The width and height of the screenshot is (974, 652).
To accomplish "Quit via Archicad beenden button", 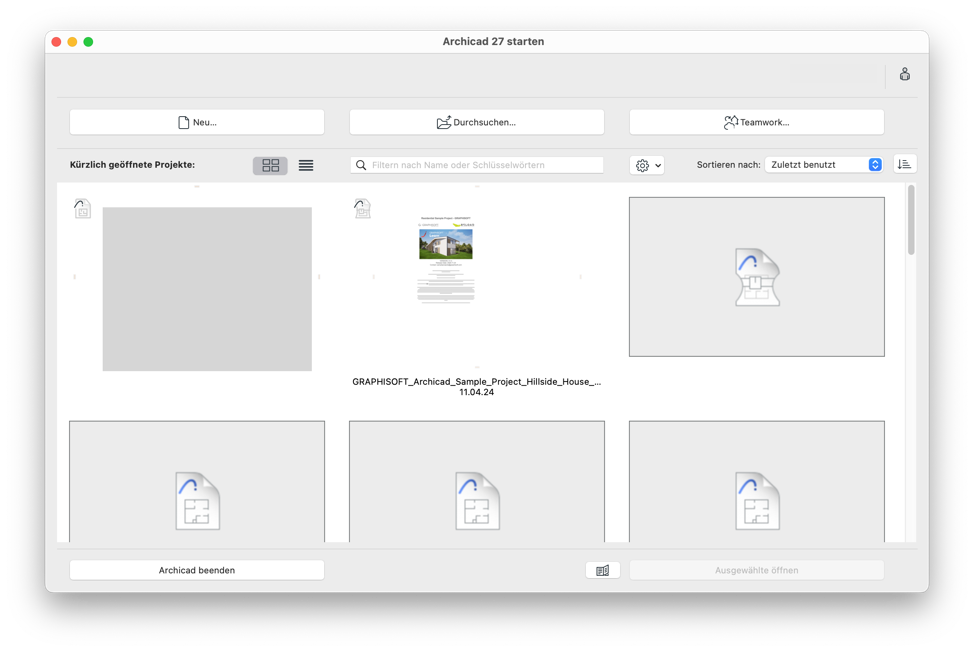I will pos(197,570).
